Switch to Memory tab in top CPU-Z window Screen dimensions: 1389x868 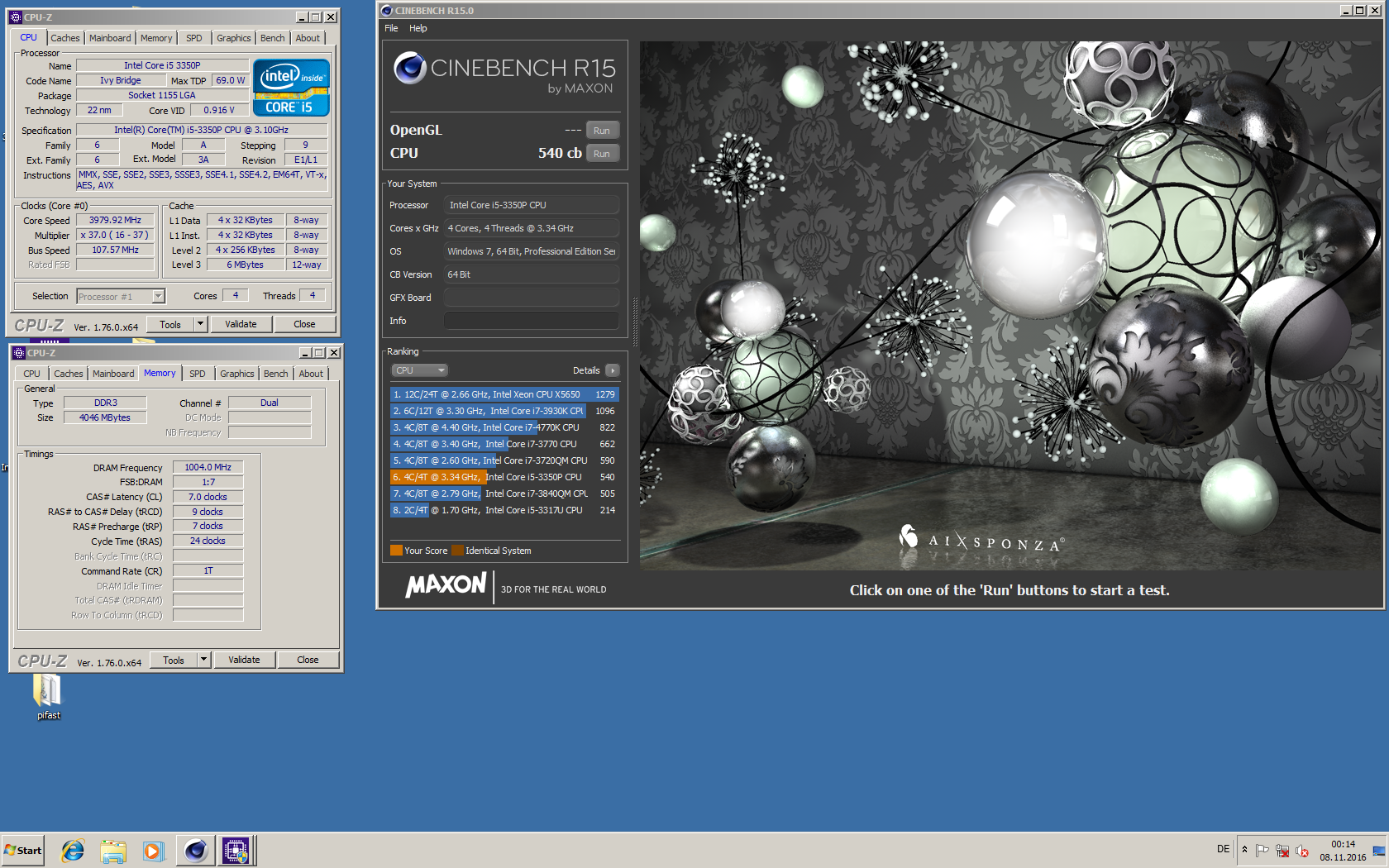(x=156, y=38)
